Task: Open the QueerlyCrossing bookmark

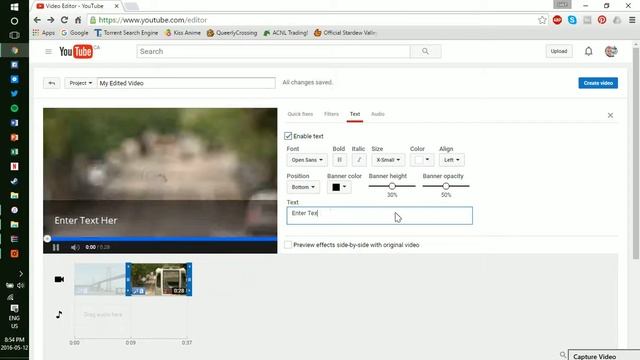Action: (x=232, y=33)
